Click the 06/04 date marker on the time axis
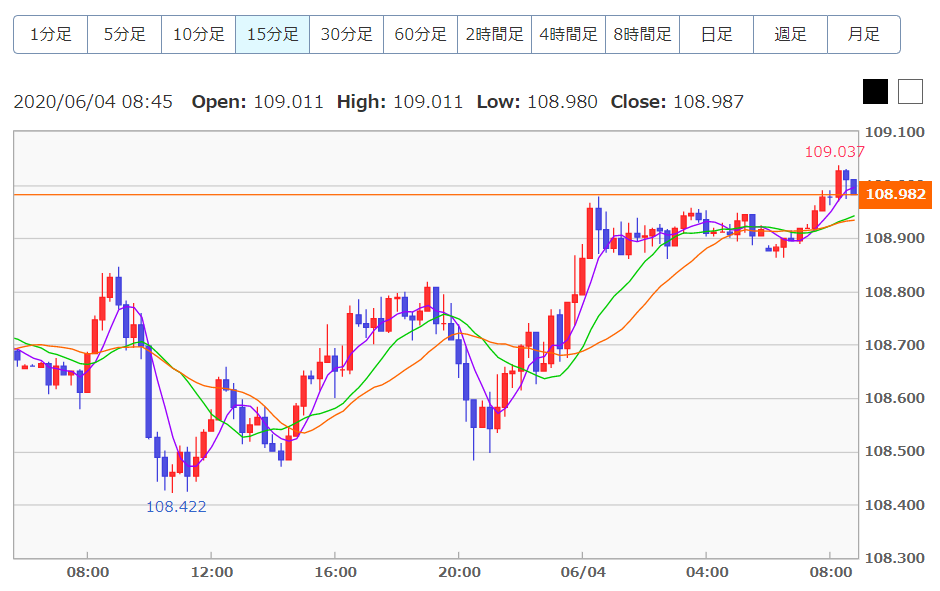 tap(583, 572)
